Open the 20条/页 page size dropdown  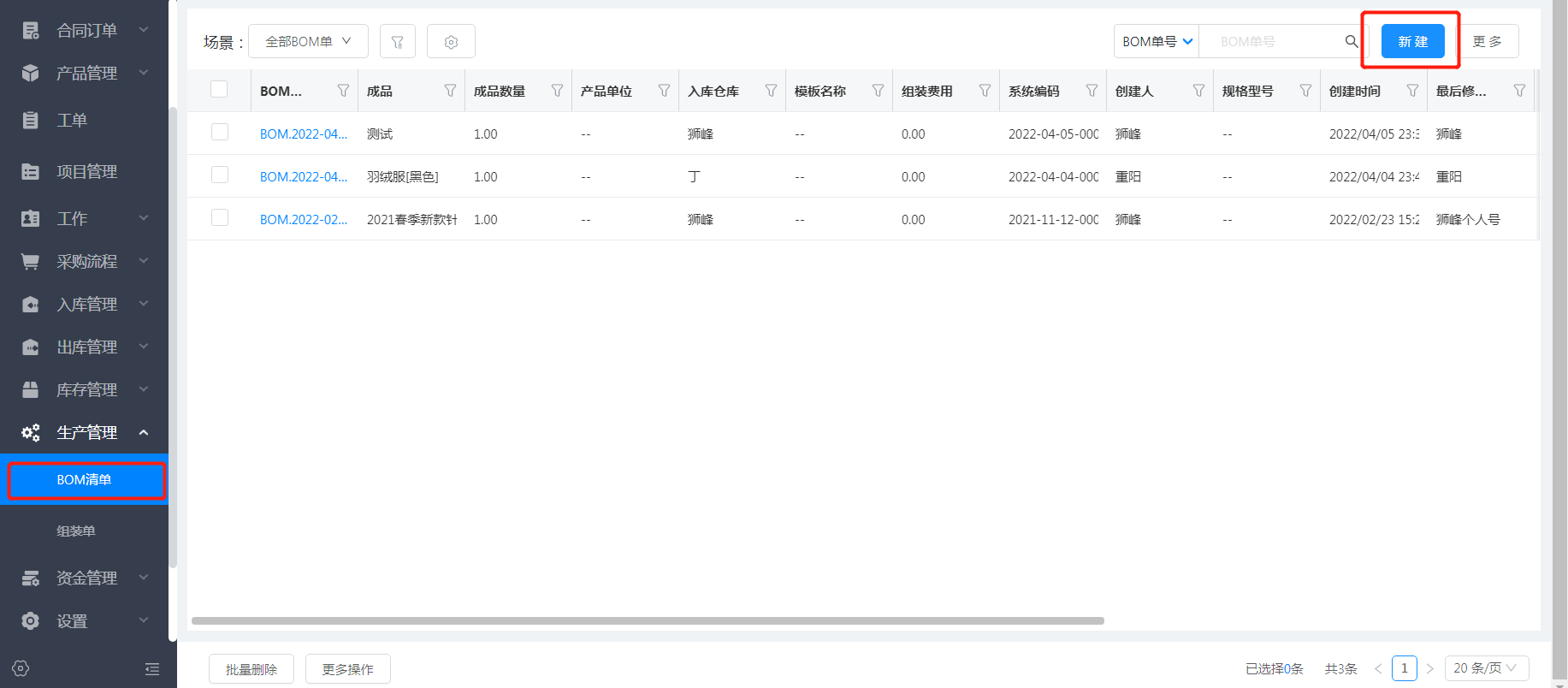point(1487,667)
